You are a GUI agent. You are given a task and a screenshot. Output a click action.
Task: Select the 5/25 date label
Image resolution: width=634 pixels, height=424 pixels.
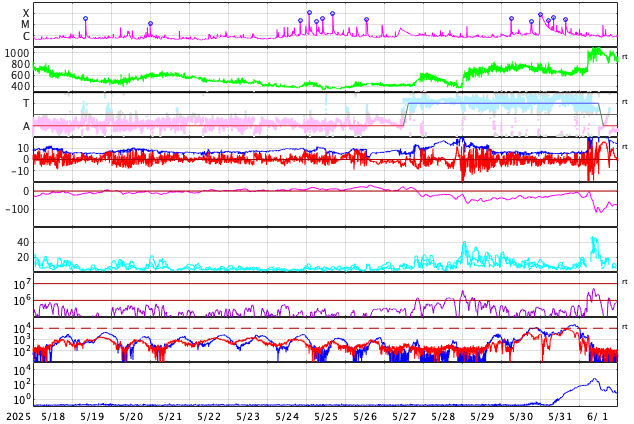tap(326, 417)
